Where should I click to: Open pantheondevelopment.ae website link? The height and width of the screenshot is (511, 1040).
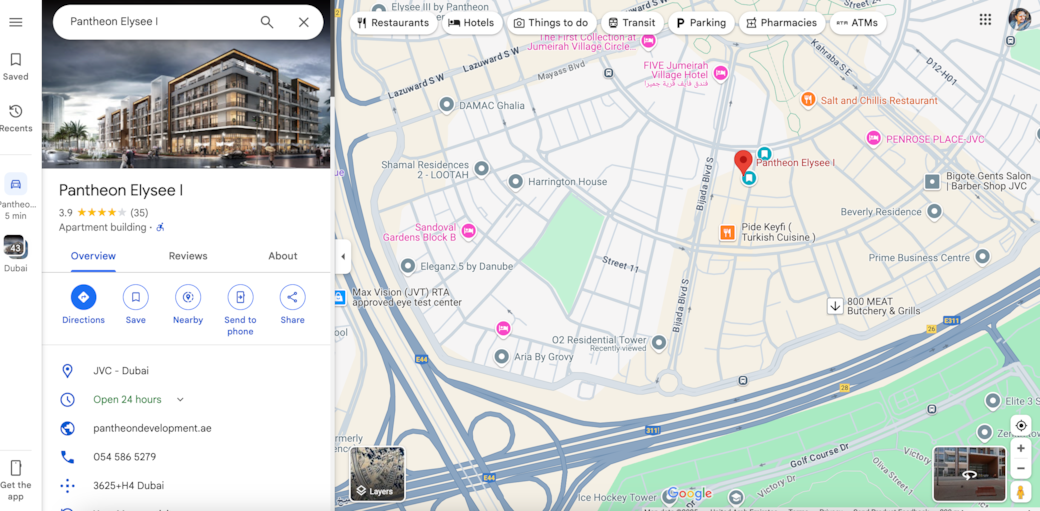point(153,429)
